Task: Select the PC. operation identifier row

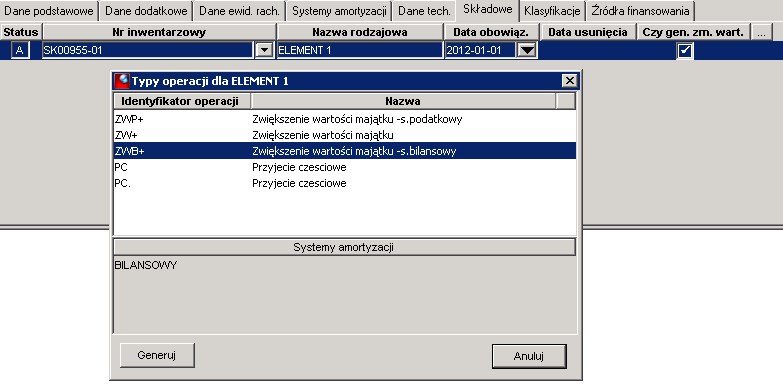Action: [345, 183]
